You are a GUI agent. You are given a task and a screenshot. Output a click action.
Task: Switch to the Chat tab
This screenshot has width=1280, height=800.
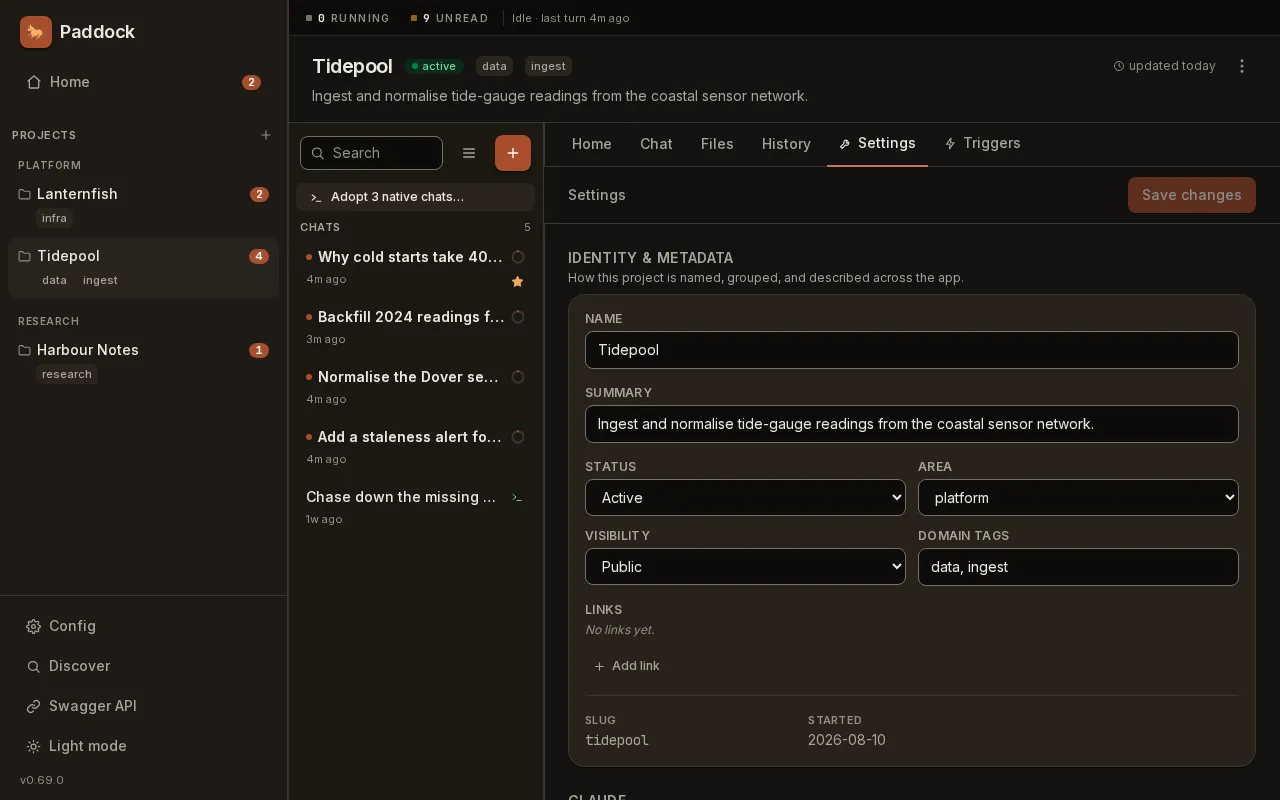tap(656, 144)
